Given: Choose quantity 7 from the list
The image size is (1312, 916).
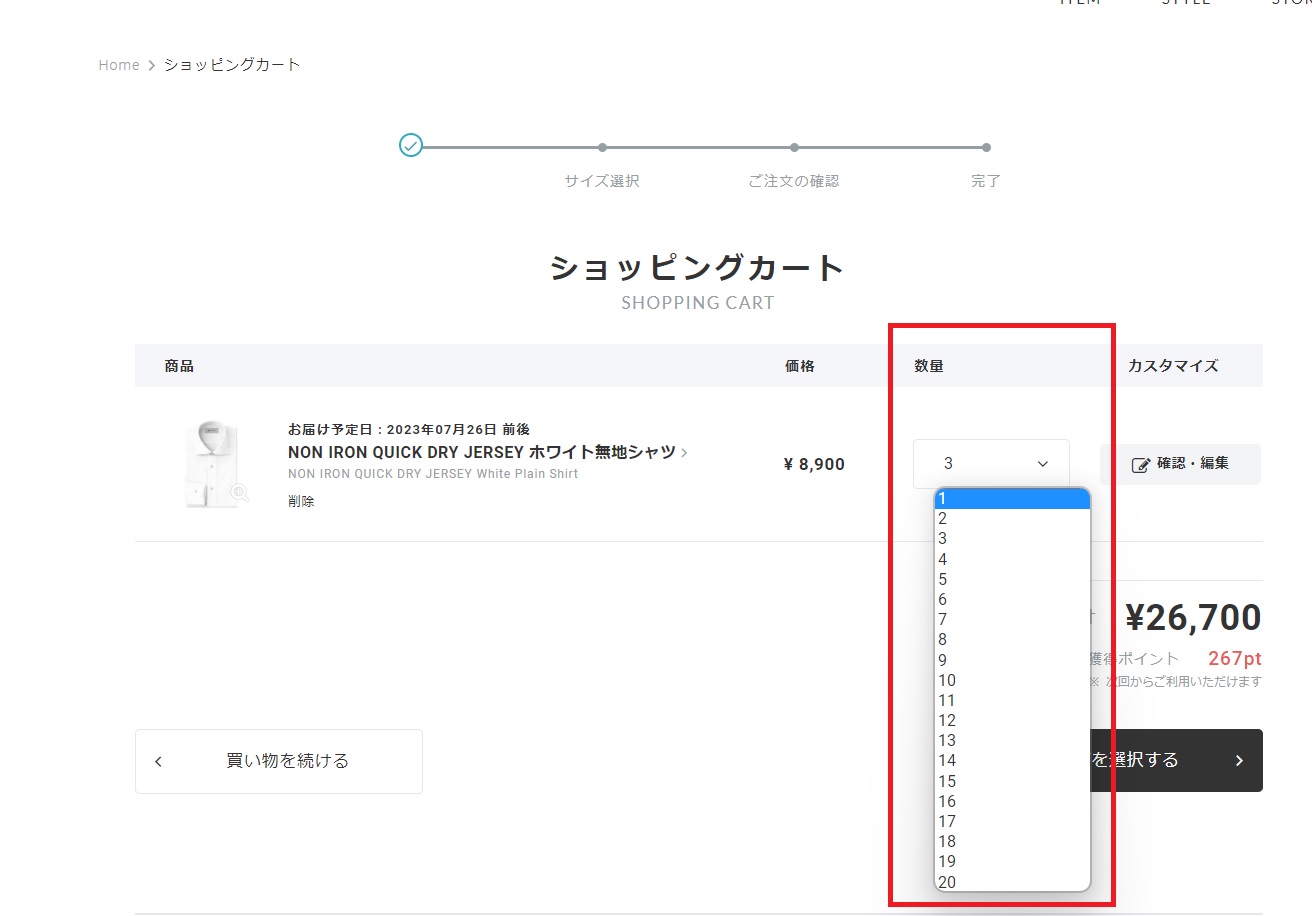Looking at the screenshot, I should pos(1012,619).
